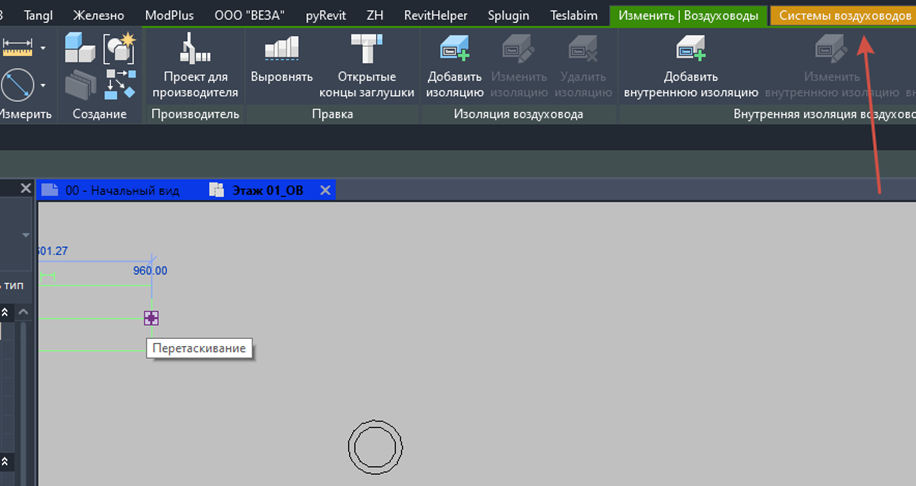
Task: Click the Создание panel title
Action: click(99, 114)
